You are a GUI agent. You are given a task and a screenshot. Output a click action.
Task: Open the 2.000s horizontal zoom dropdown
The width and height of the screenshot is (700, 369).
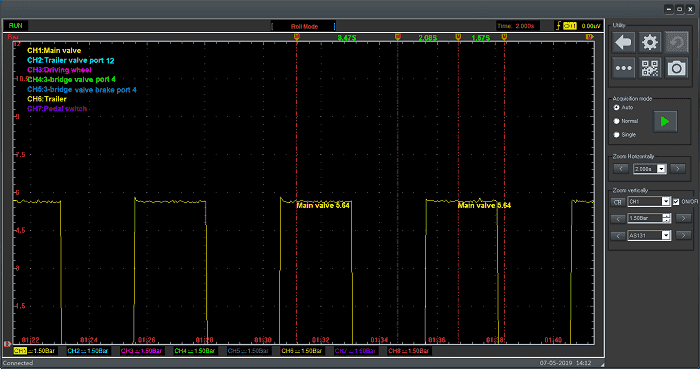pos(650,169)
